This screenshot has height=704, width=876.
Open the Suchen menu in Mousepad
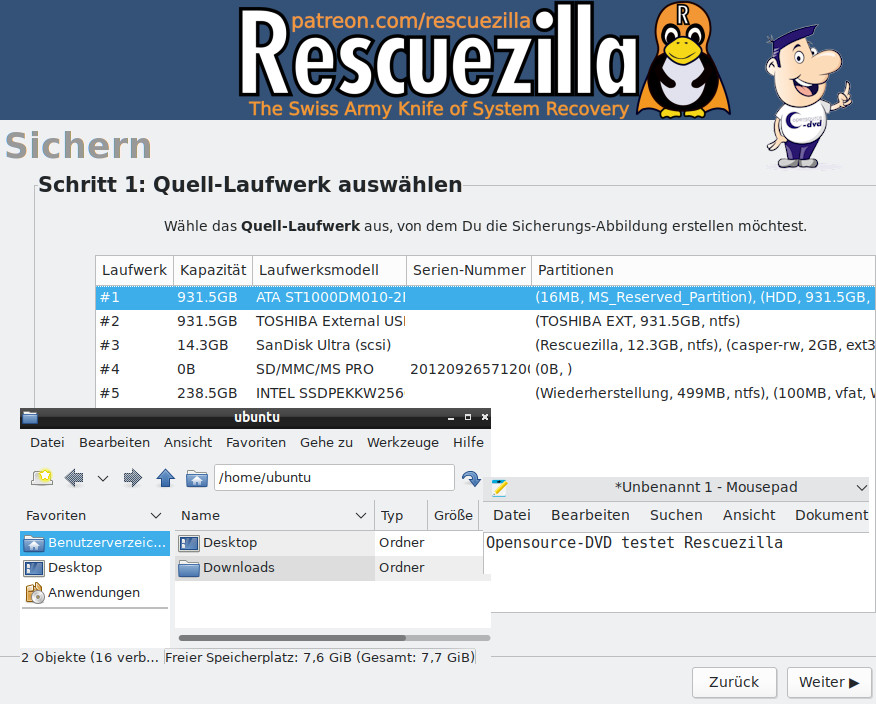[676, 515]
